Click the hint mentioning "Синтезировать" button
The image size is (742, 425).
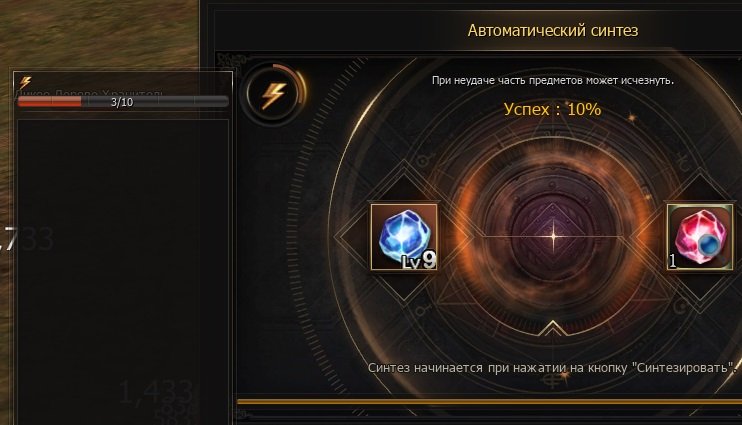click(x=552, y=368)
